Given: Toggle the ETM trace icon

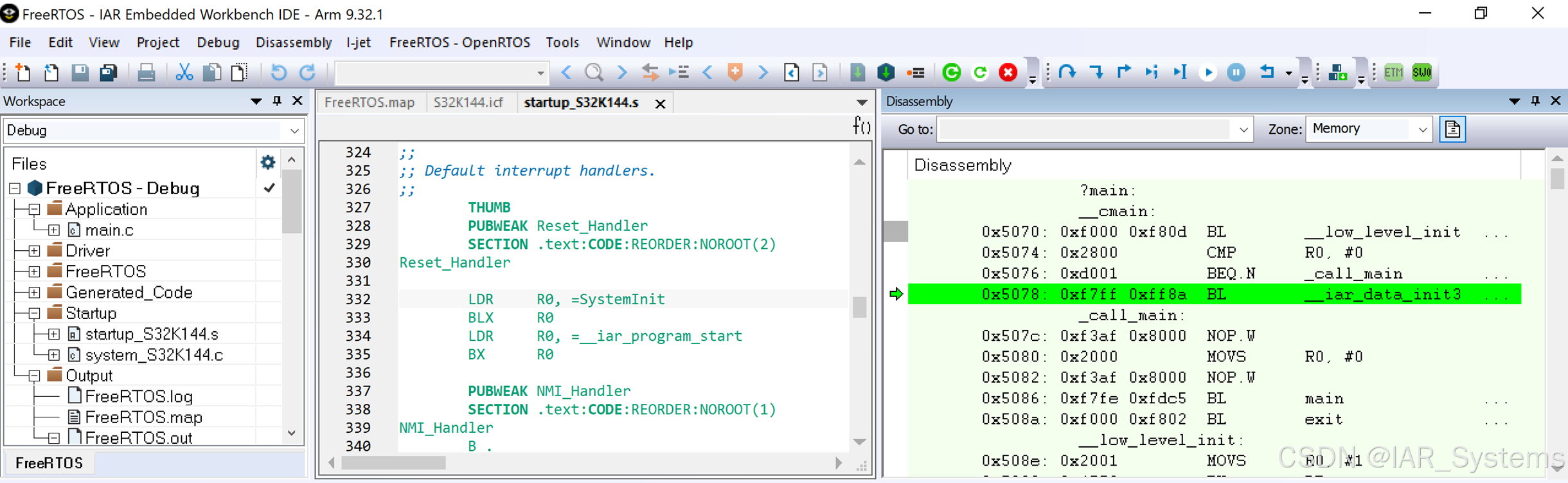Looking at the screenshot, I should tap(1393, 72).
